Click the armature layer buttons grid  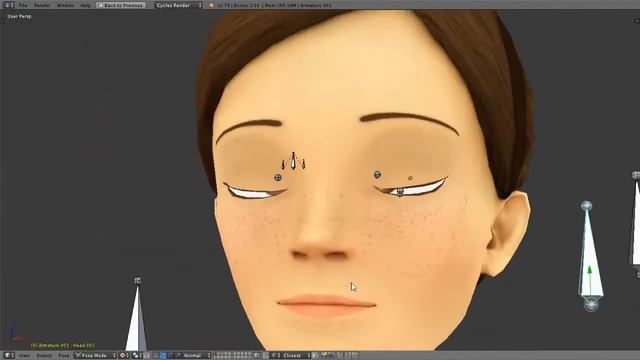tap(231, 356)
